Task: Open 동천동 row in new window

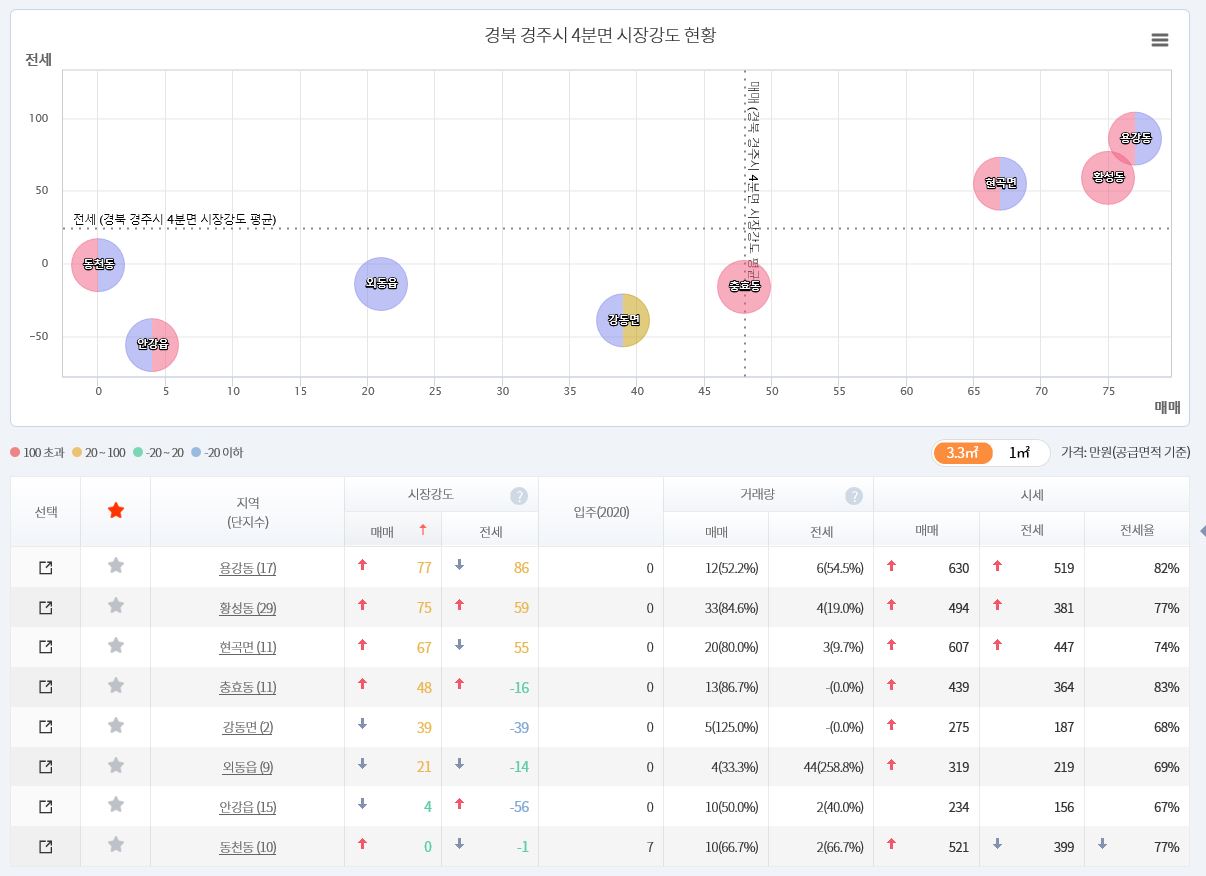Action: (45, 847)
